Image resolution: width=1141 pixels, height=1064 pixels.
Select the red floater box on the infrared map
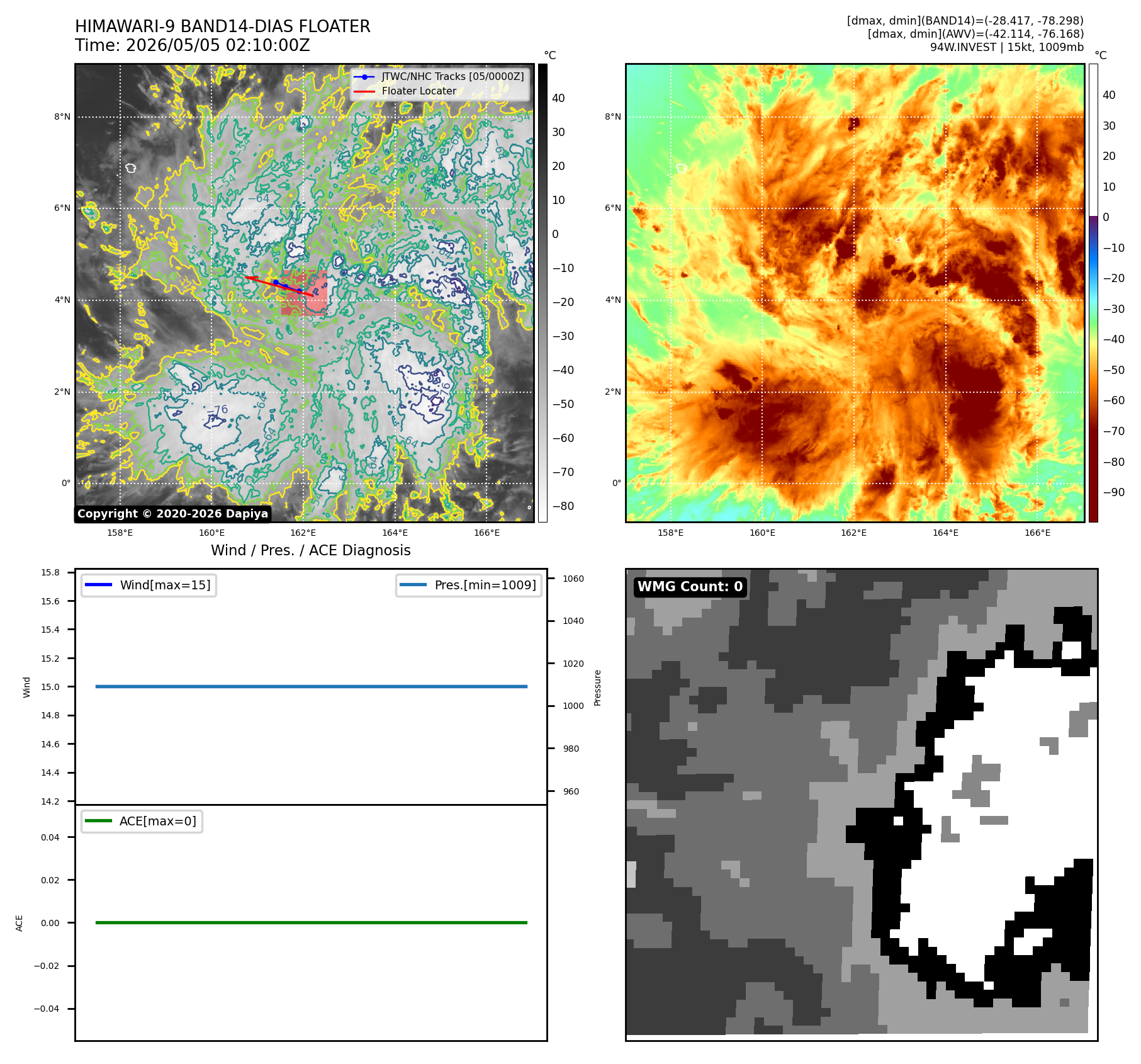point(304,293)
